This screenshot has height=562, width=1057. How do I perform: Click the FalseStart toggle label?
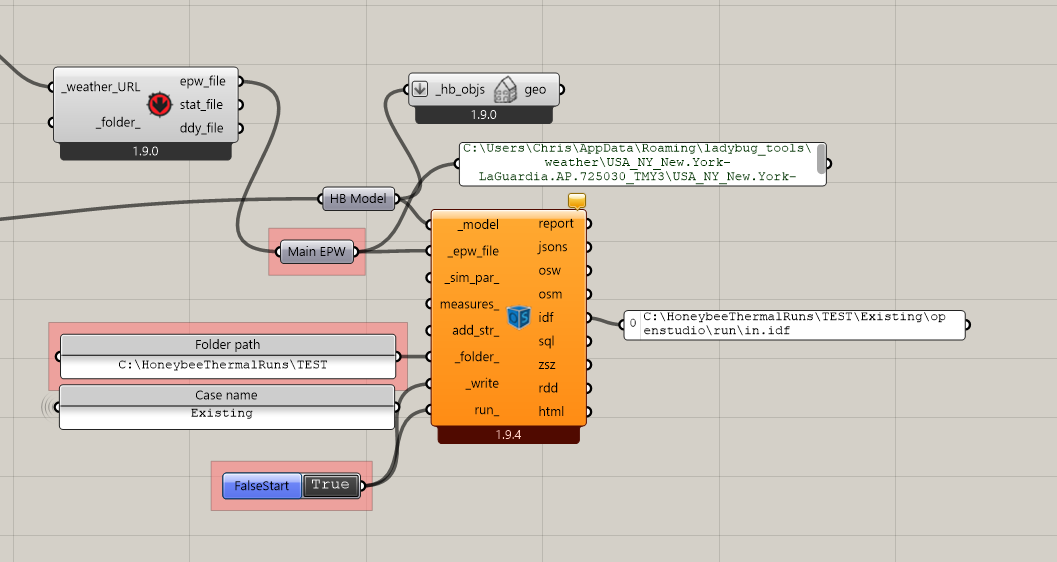261,486
